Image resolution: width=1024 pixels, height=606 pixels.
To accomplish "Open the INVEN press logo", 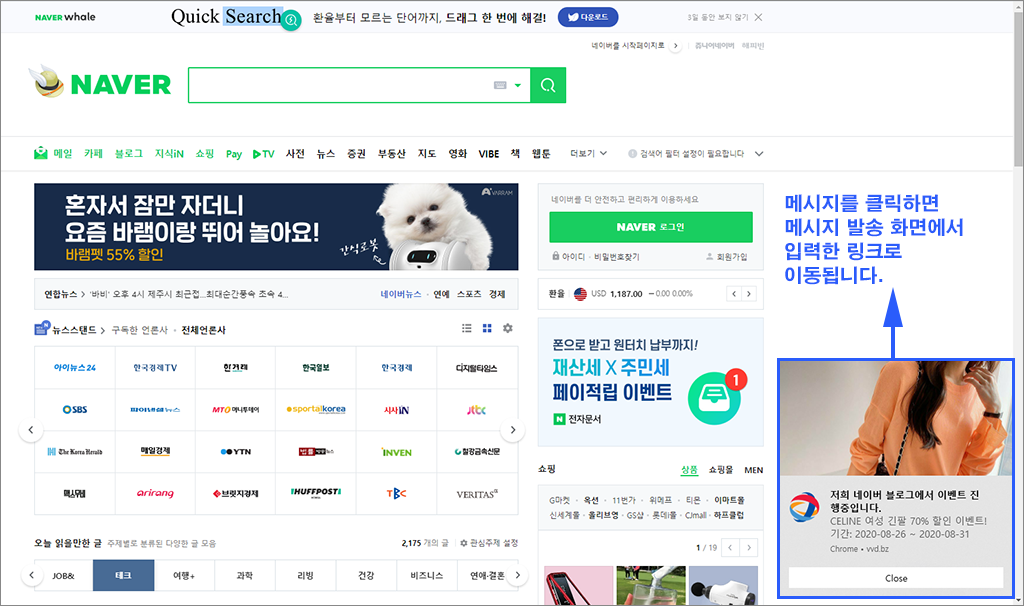I will pyautogui.click(x=396, y=451).
